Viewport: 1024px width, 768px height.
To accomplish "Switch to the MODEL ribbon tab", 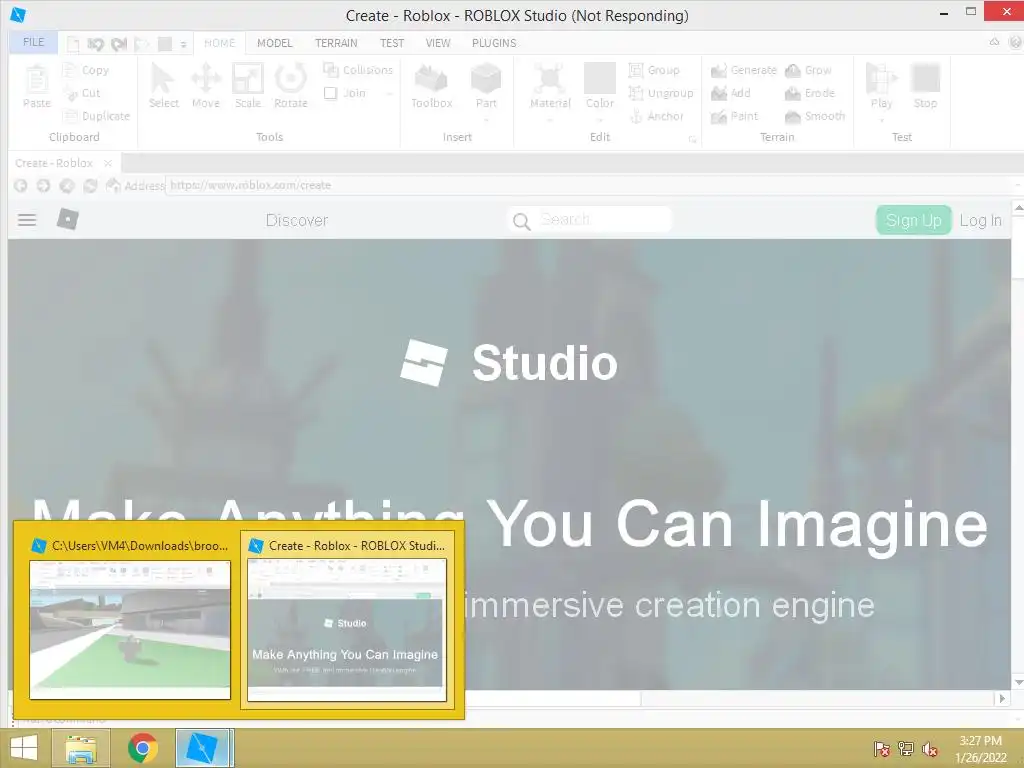I will point(274,43).
